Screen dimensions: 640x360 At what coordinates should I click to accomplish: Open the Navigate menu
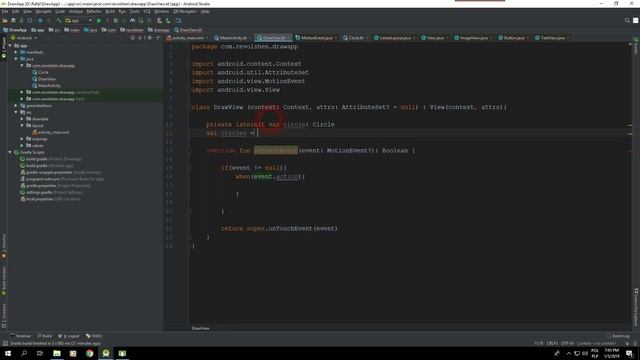[43, 11]
